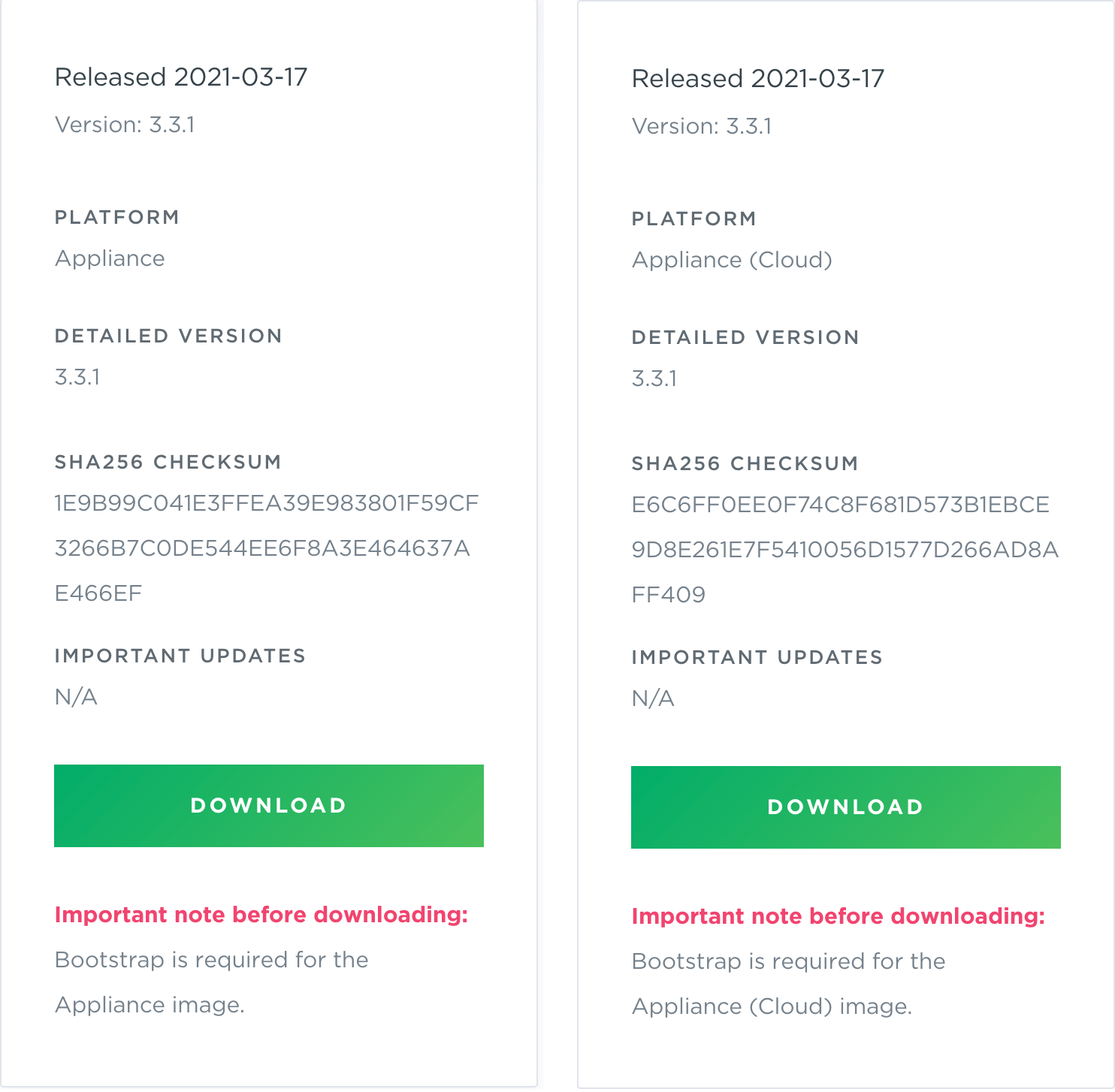Click the Released 2021-03-17 heading in Cloud card
Viewport: 1115px width, 1092px height.
(757, 78)
